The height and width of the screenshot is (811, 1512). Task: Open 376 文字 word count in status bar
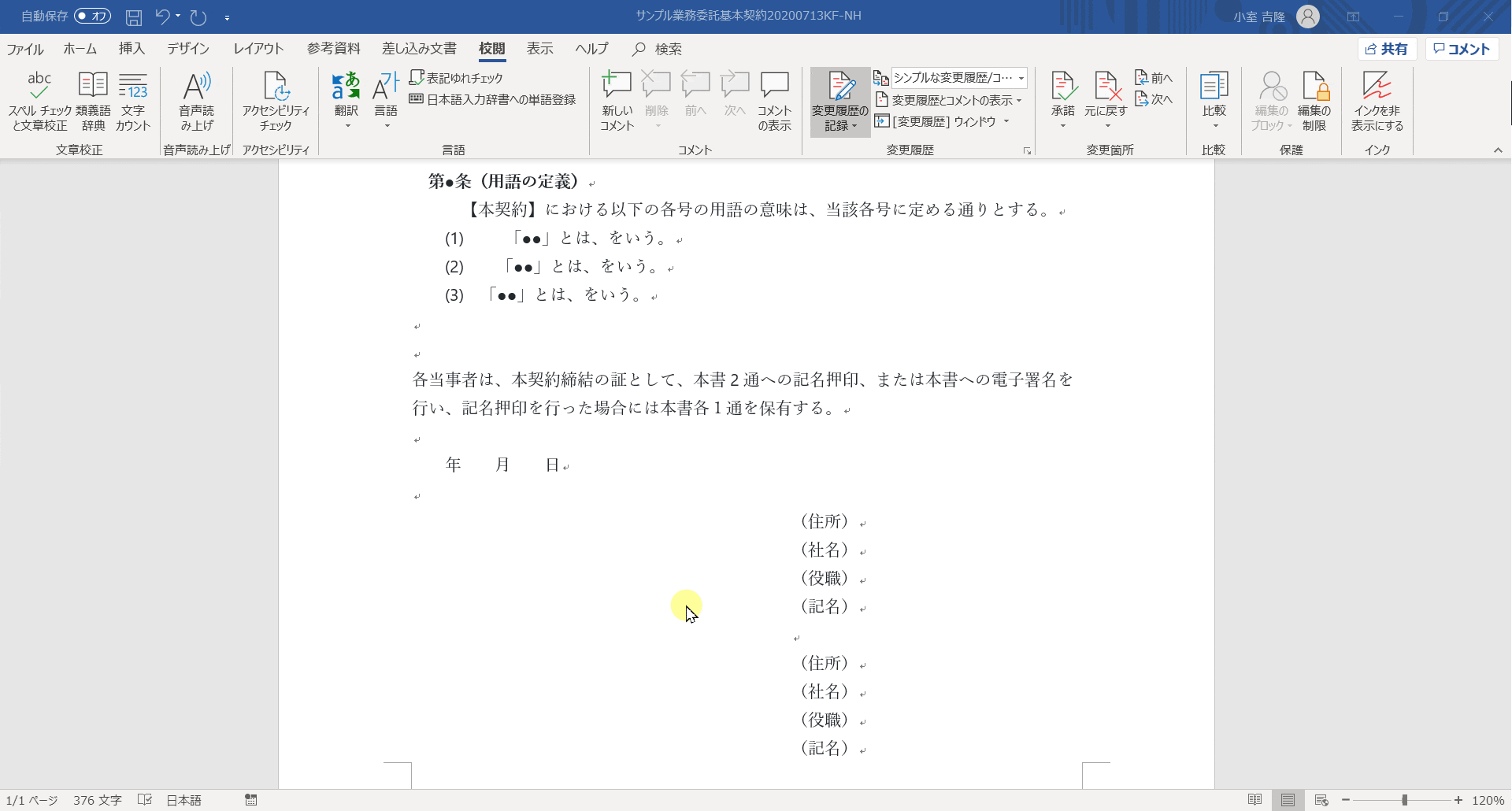pyautogui.click(x=98, y=800)
